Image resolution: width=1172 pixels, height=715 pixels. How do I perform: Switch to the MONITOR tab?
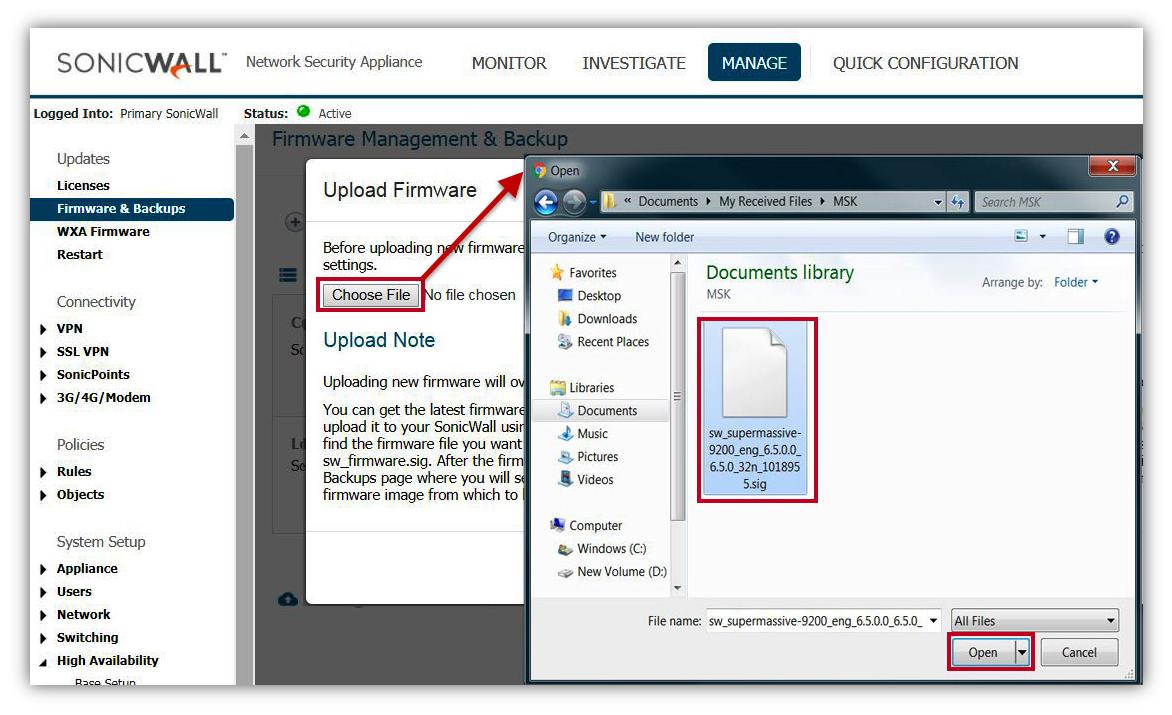coord(509,63)
